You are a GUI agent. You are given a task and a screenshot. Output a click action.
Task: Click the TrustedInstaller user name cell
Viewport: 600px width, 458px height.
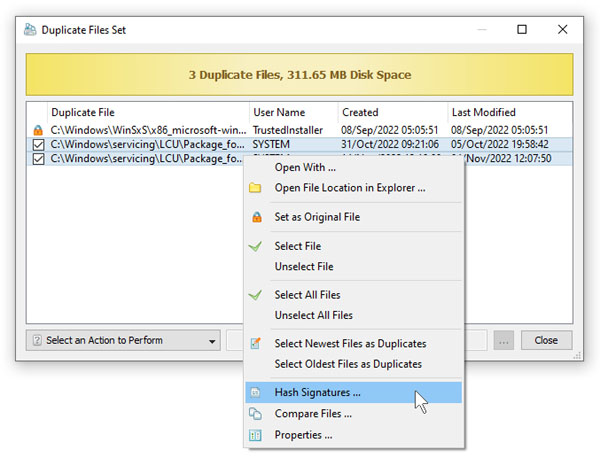[x=288, y=130]
